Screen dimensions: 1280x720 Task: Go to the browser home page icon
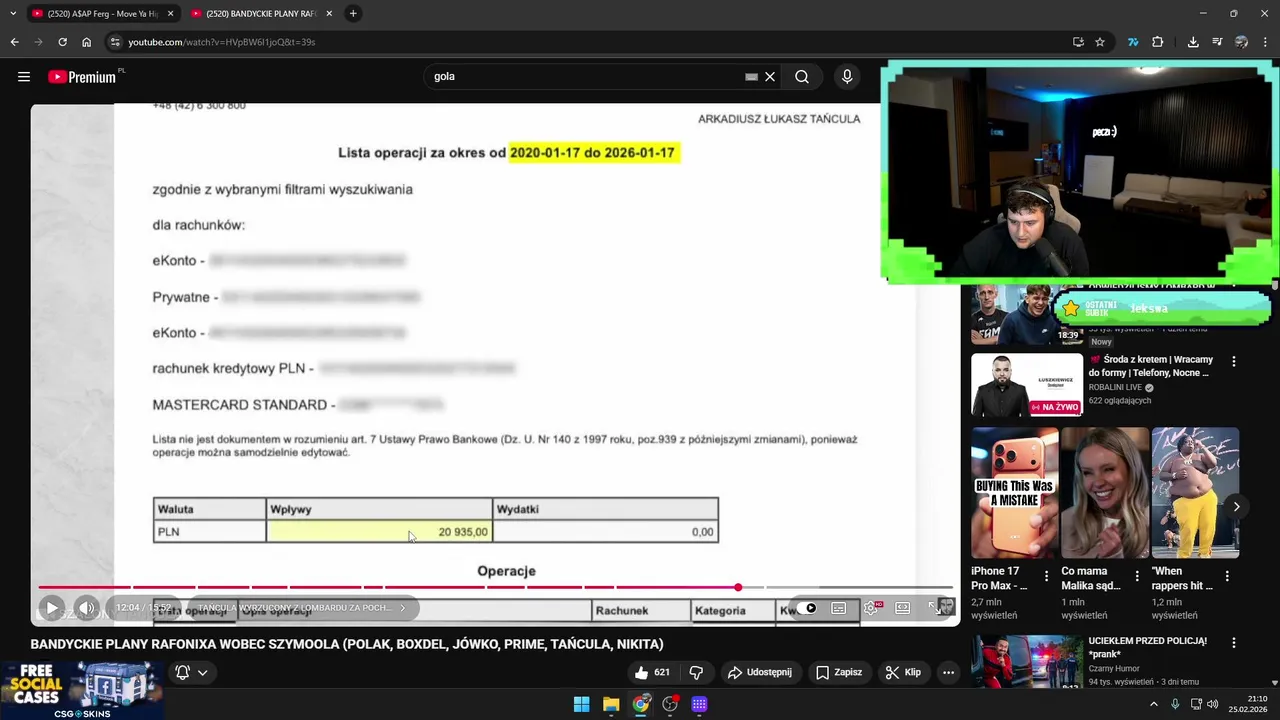[86, 42]
